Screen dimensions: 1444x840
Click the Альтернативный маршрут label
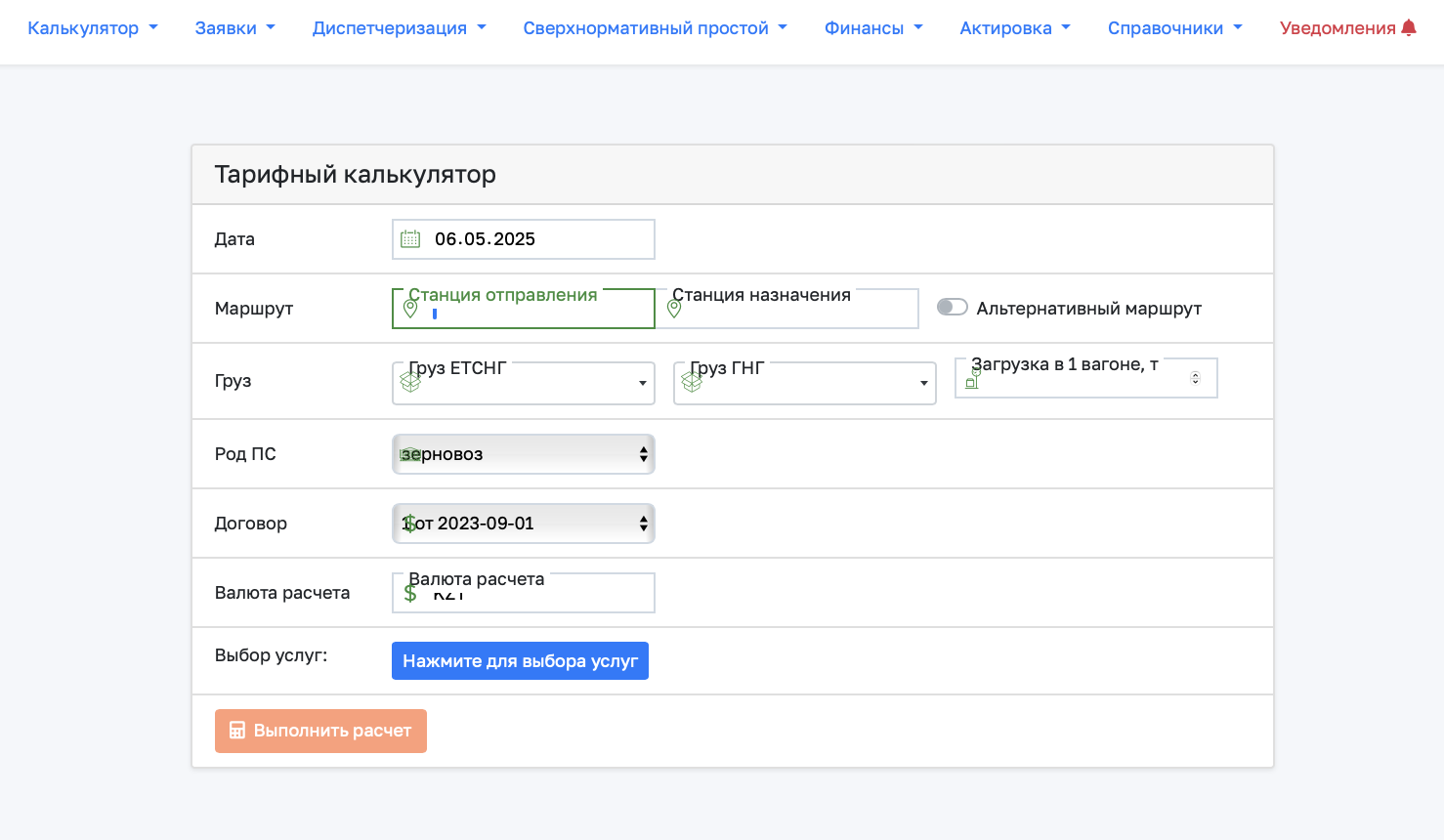click(x=1089, y=309)
